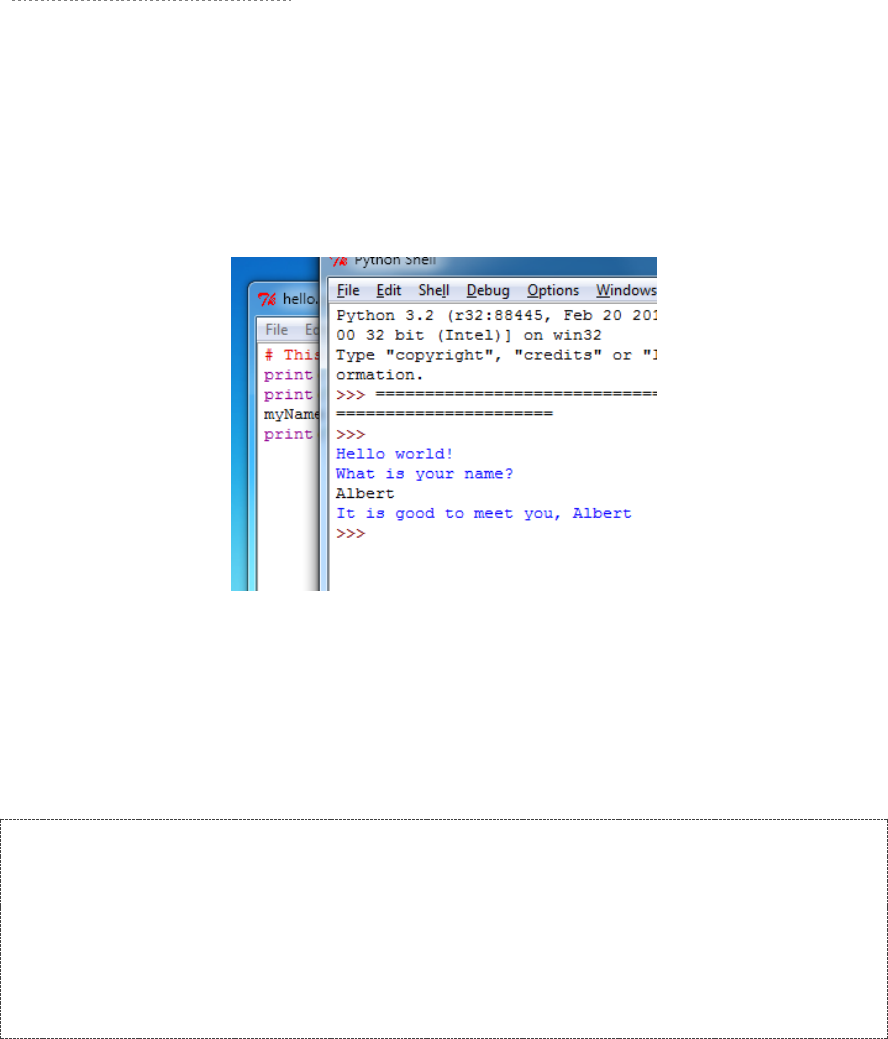888x1039 pixels.
Task: Click the black 'Albert' input line
Action: point(365,494)
